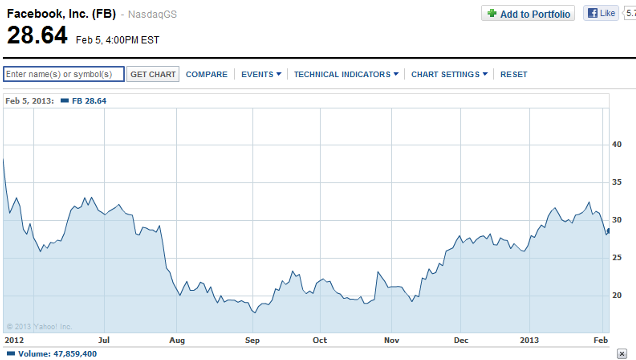
Task: Click the Sep label on the time axis
Action: [x=252, y=340]
